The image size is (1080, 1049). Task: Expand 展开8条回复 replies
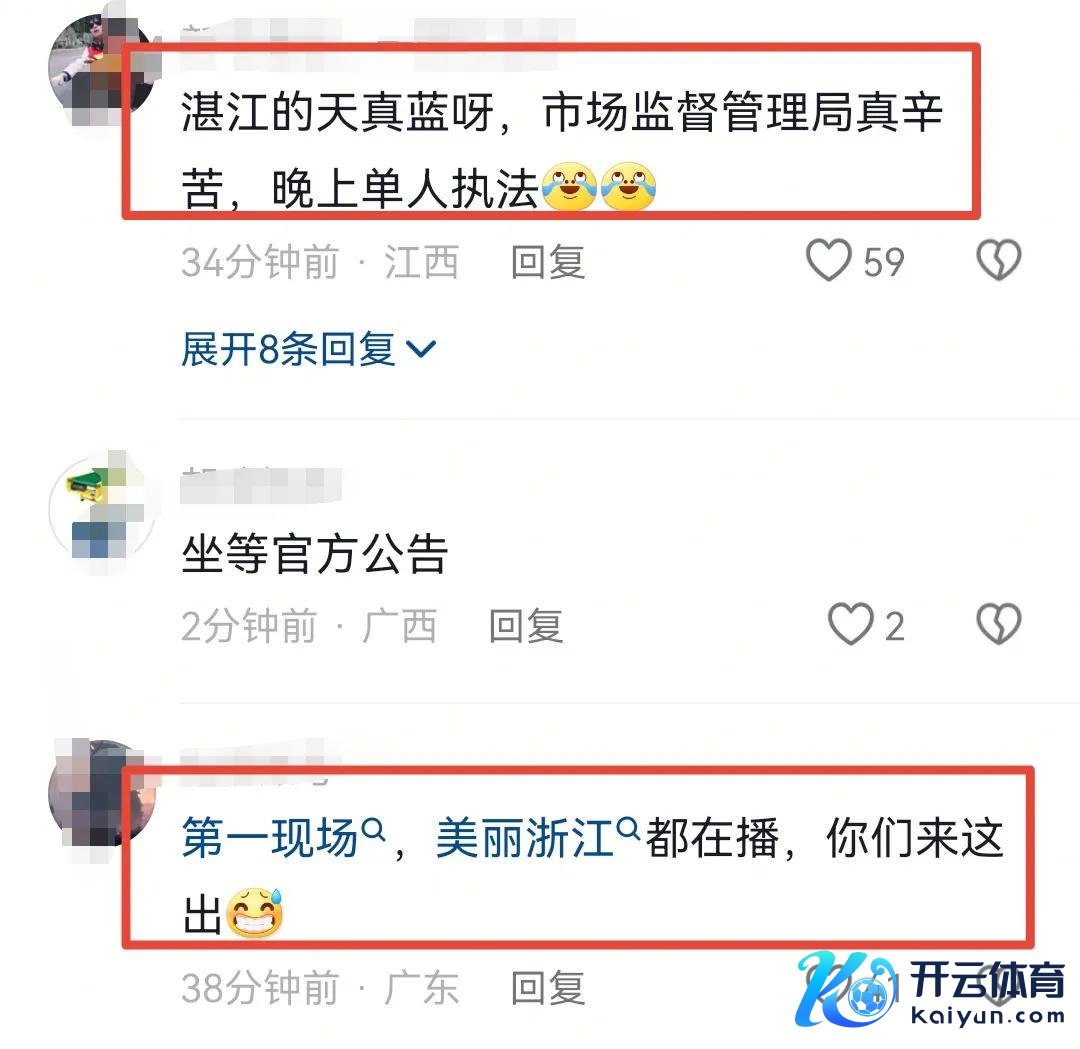[309, 349]
